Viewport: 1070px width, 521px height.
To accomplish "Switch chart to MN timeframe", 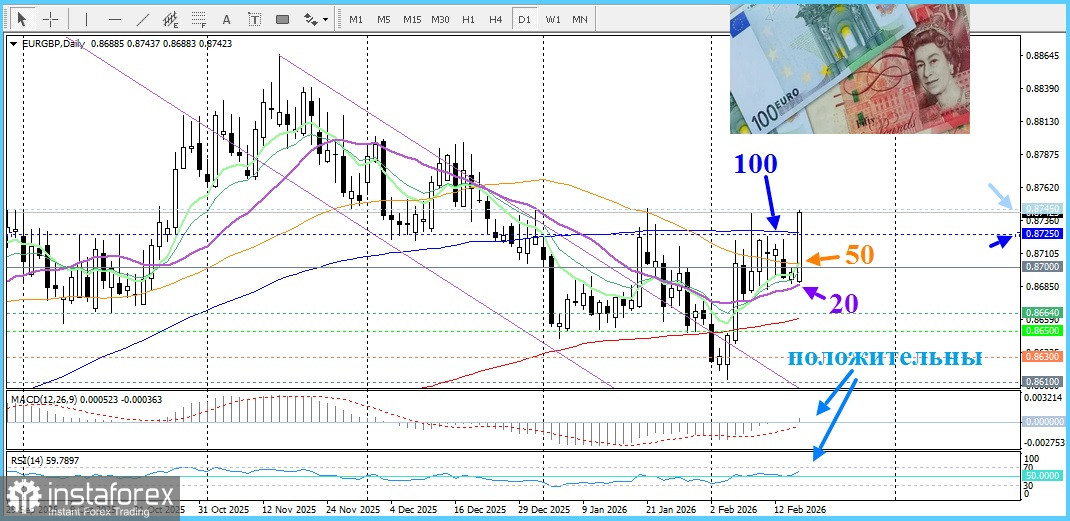I will point(580,19).
